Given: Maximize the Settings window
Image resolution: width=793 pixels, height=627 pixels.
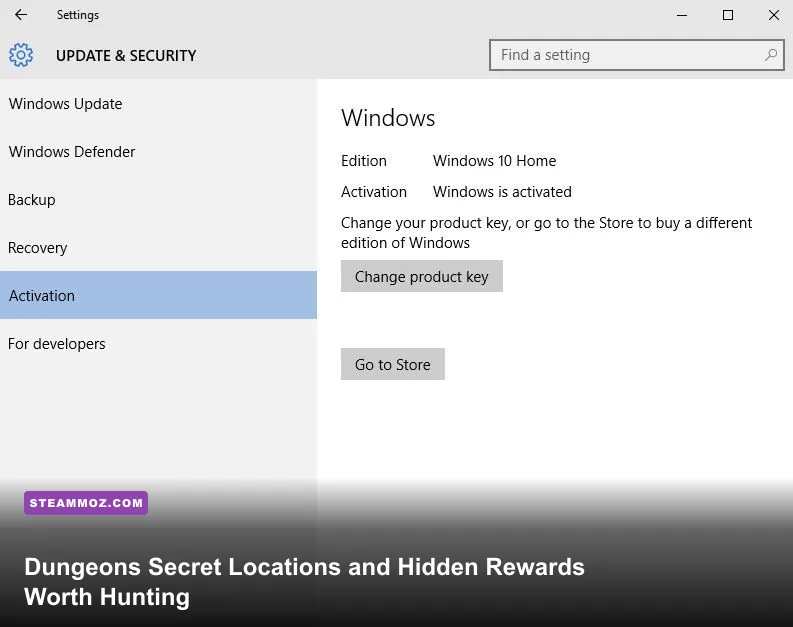Looking at the screenshot, I should point(728,15).
